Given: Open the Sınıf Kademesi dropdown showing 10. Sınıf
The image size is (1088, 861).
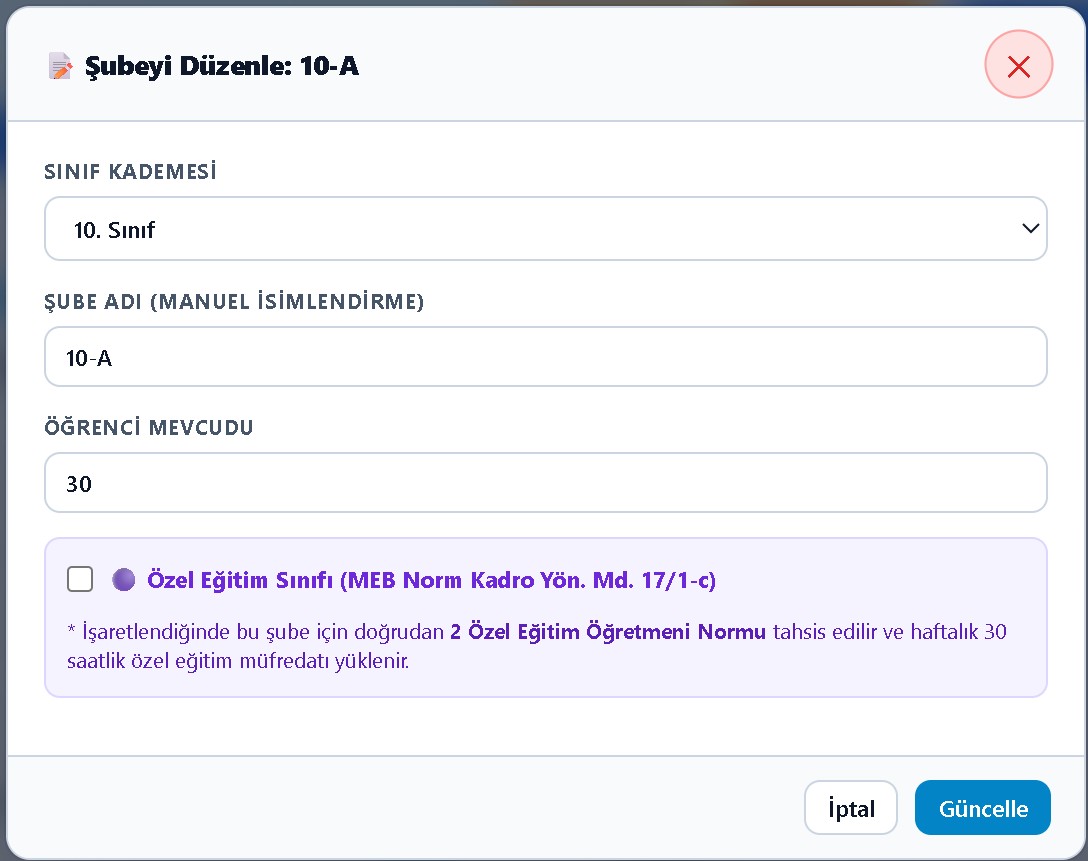Looking at the screenshot, I should pos(545,229).
